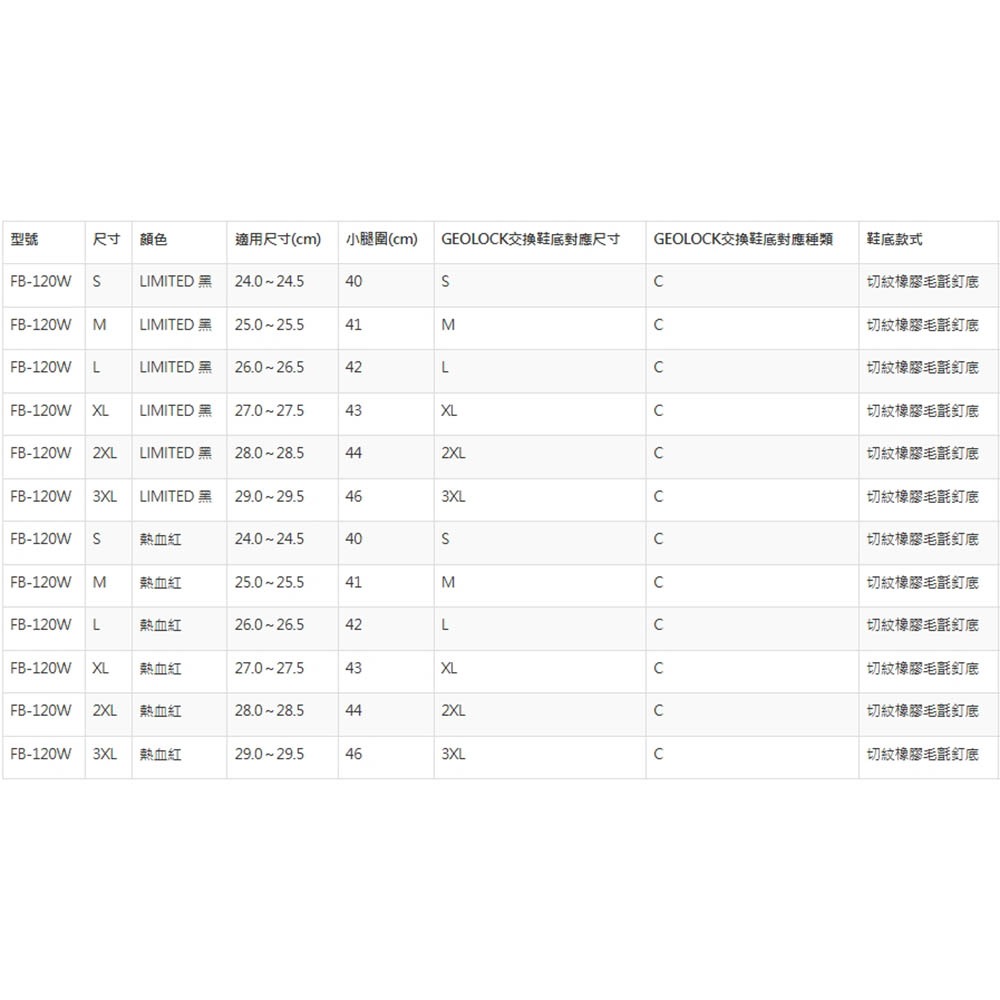Click the 尺寸 column header
Screen dimensions: 1000x1000
point(106,240)
